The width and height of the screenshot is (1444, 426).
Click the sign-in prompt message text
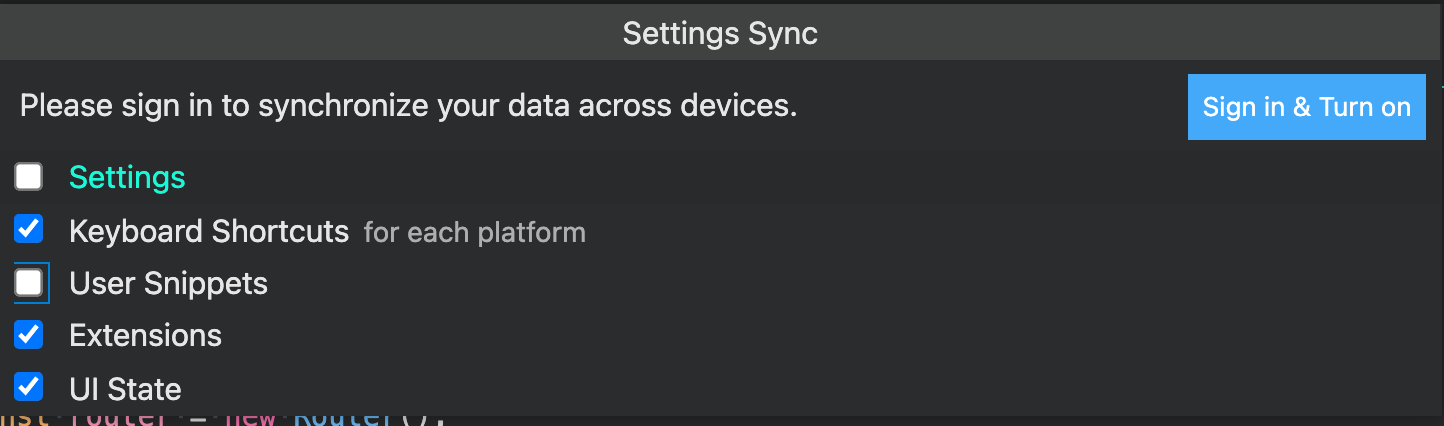(408, 106)
